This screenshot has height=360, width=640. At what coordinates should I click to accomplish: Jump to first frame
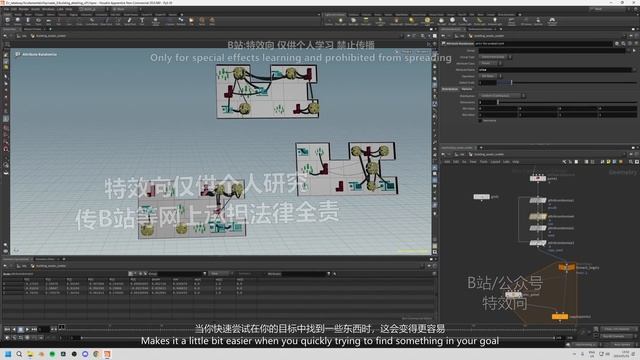click(x=7, y=329)
